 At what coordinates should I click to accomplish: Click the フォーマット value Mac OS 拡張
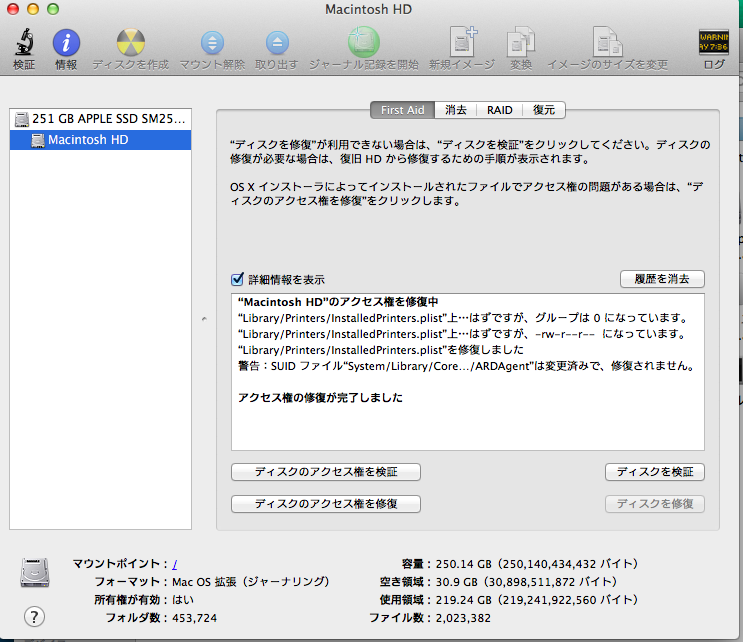click(x=251, y=582)
